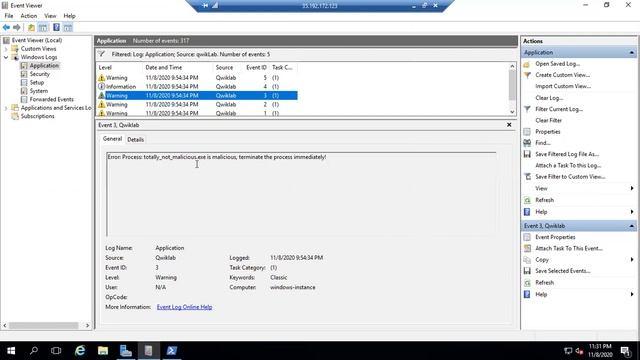Expand the Custom Views tree node

[6, 49]
